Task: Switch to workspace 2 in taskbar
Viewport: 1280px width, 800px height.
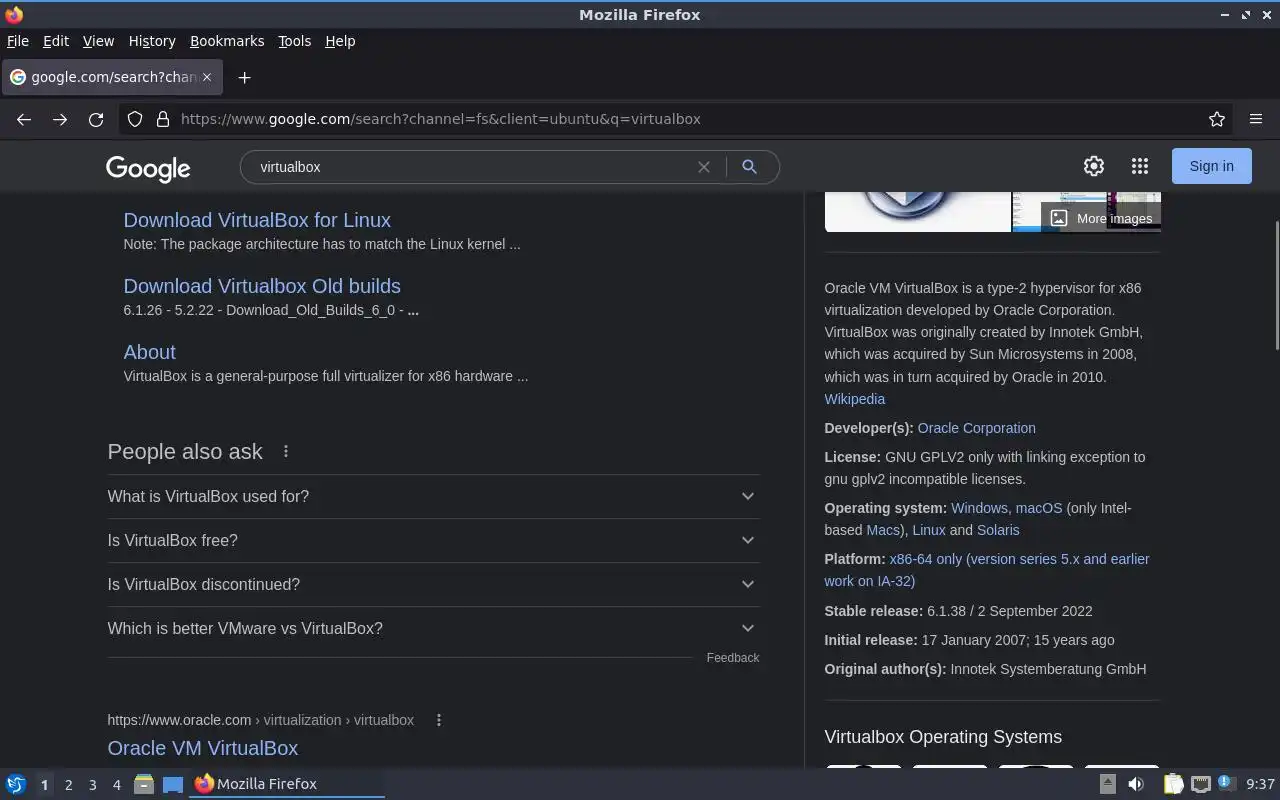Action: 68,785
